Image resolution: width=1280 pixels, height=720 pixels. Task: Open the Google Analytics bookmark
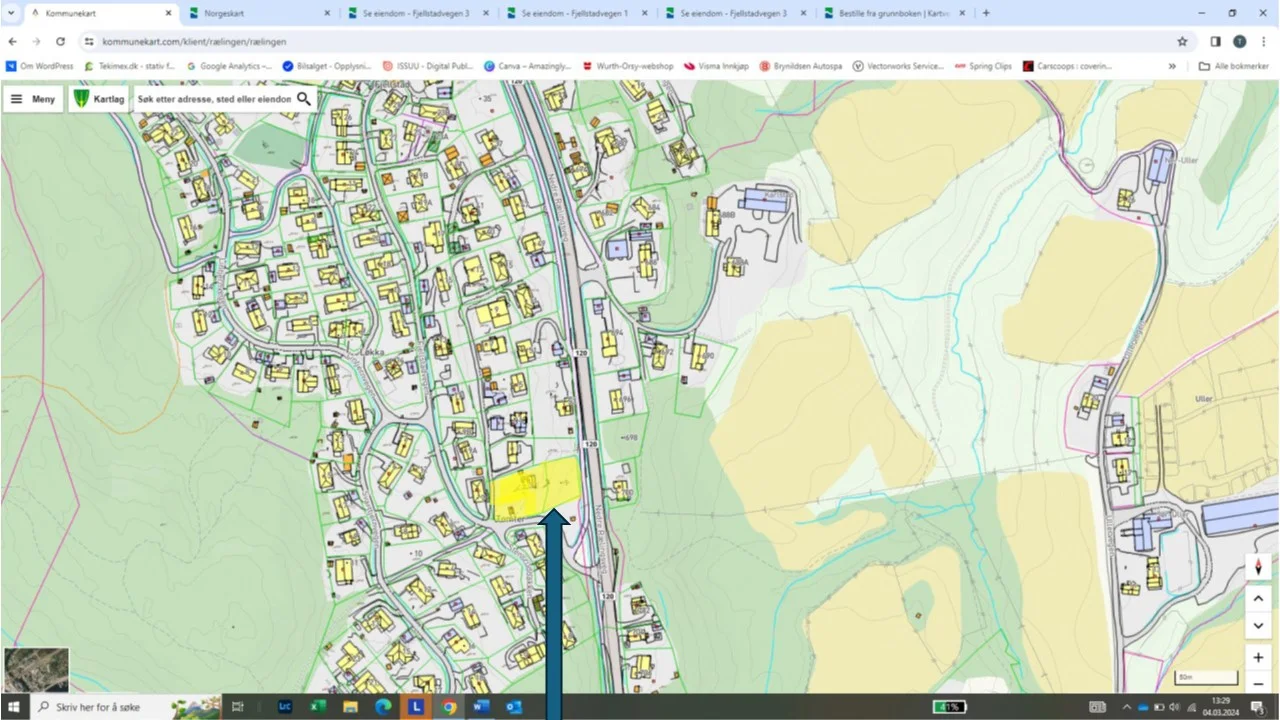point(229,66)
